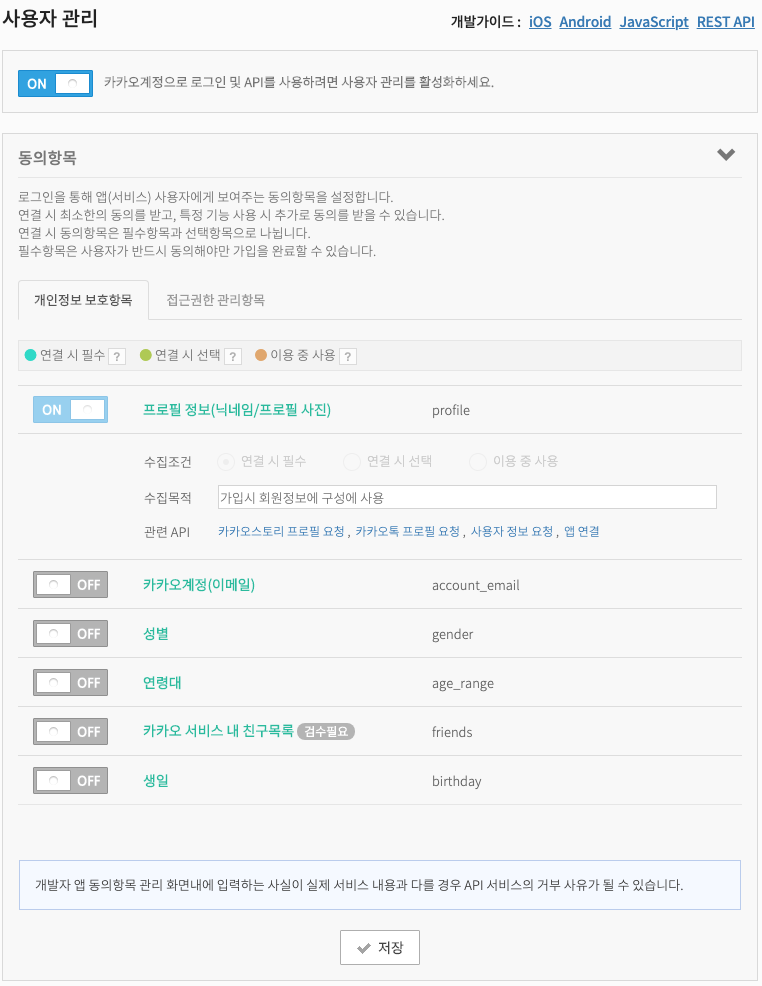The image size is (762, 986).
Task: Click the 성별 item title
Action: pyautogui.click(x=155, y=634)
